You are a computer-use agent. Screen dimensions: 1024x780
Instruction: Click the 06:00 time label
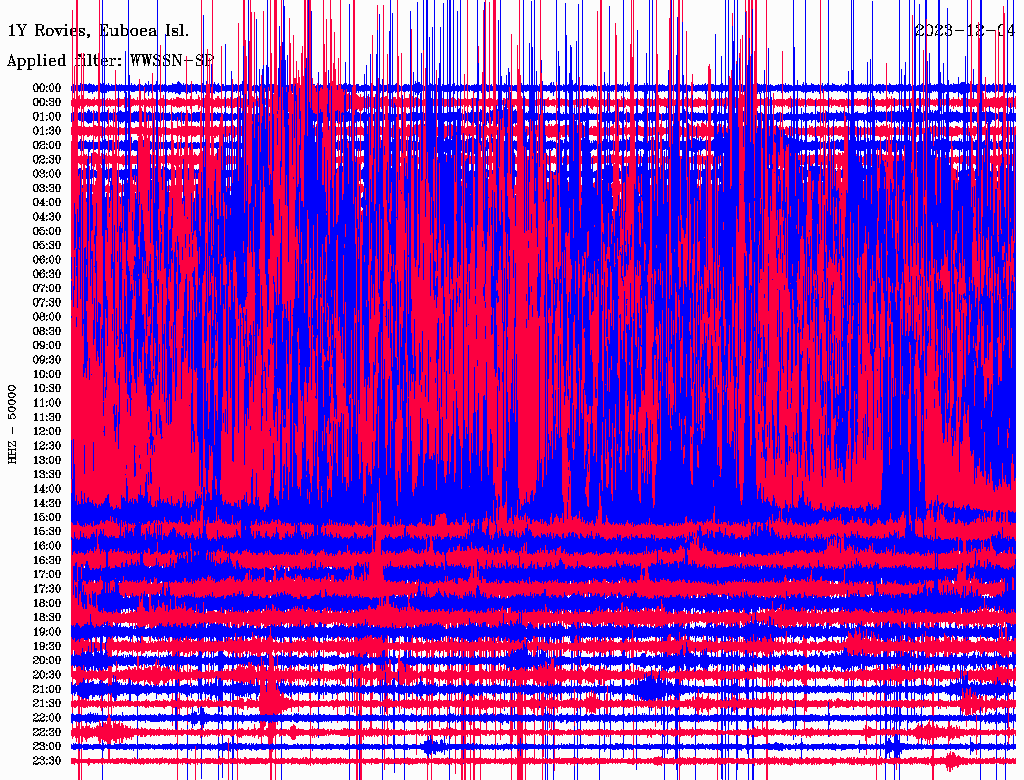48,260
